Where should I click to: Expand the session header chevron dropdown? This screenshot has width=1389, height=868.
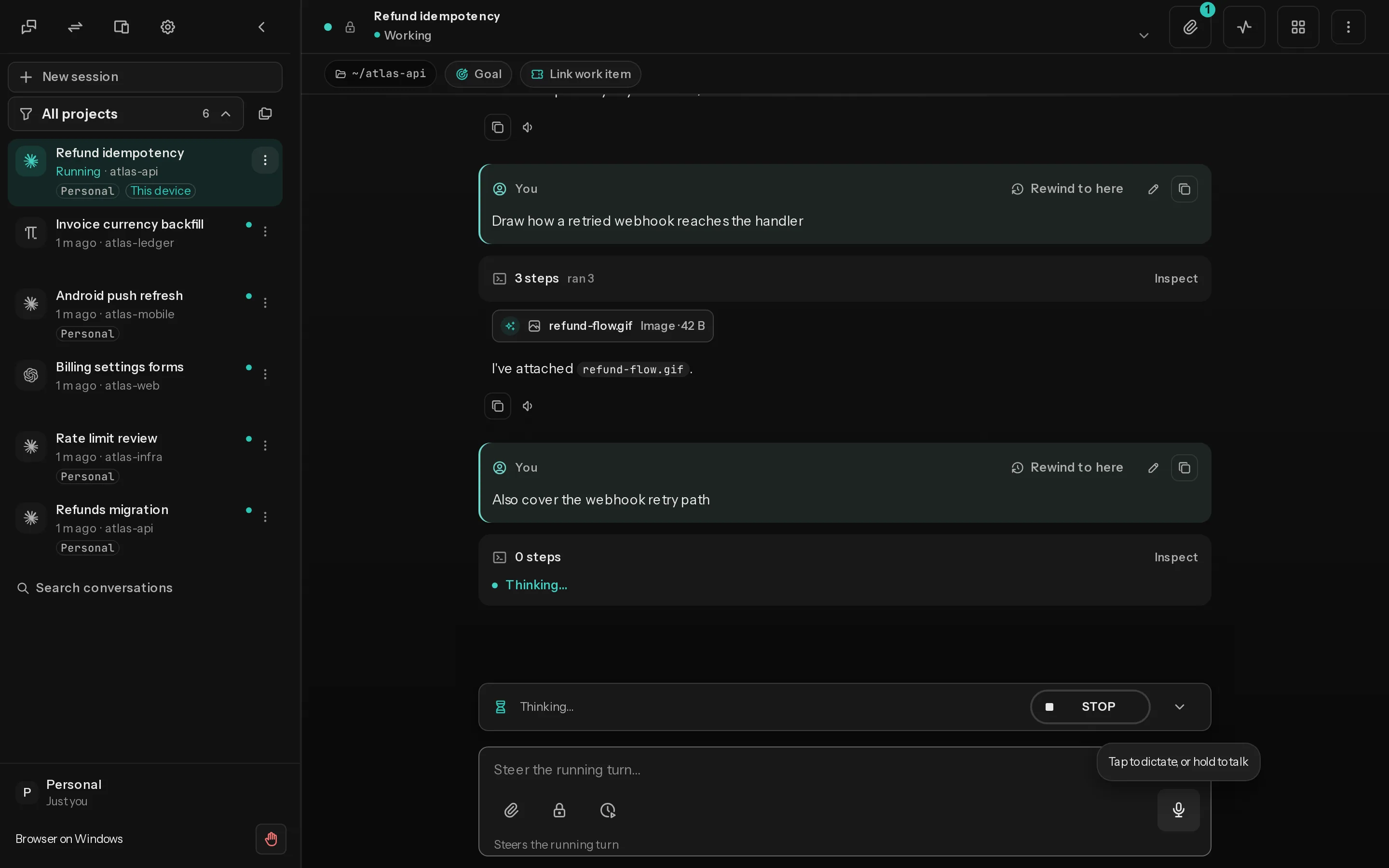pyautogui.click(x=1144, y=36)
